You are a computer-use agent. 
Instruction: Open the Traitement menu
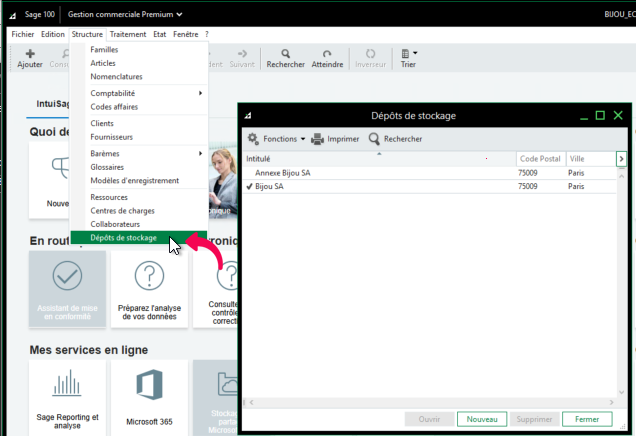click(128, 34)
